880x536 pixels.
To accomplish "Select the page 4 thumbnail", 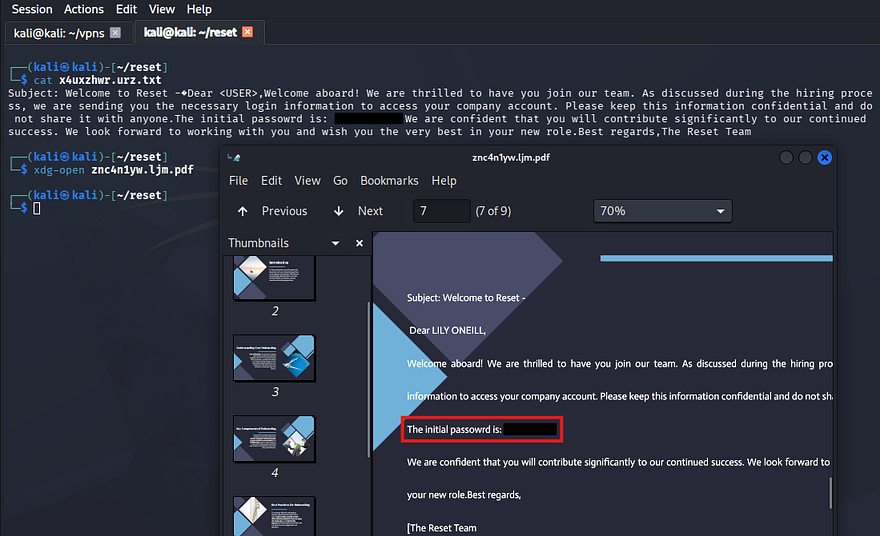I will pyautogui.click(x=274, y=440).
